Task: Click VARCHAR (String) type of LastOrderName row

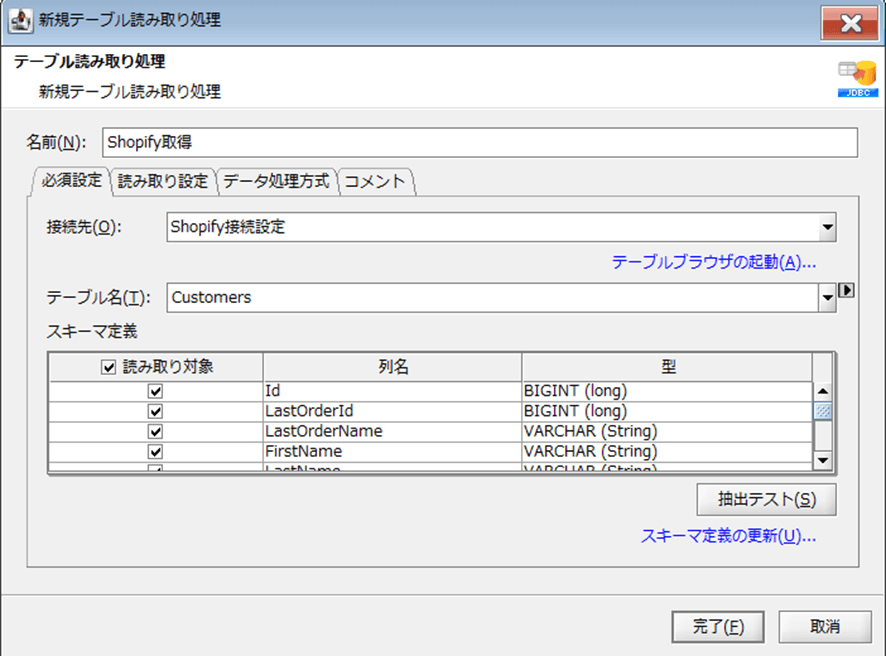Action: (x=667, y=432)
